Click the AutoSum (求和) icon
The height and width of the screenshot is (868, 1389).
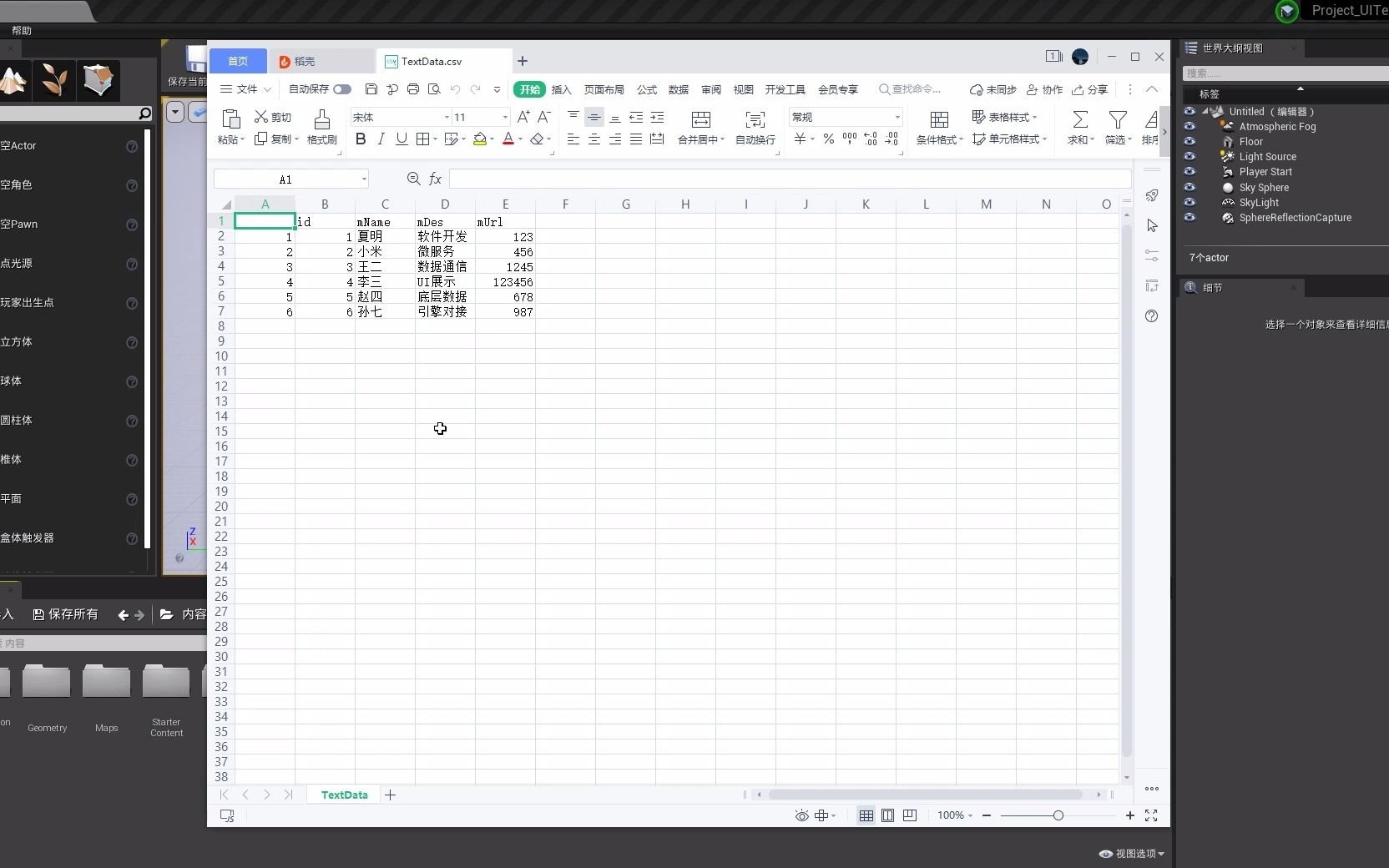tap(1078, 127)
